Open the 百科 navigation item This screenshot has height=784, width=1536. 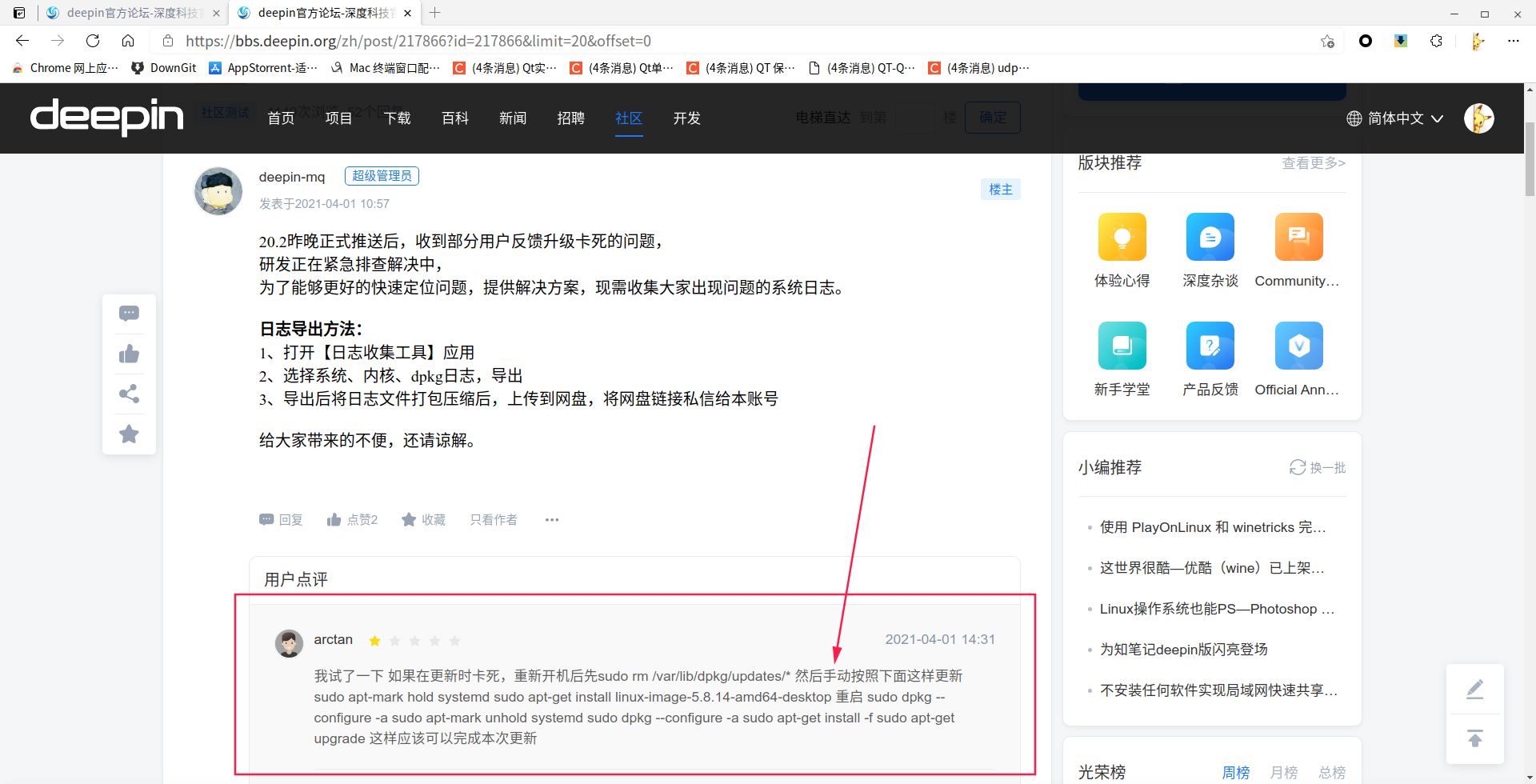455,118
